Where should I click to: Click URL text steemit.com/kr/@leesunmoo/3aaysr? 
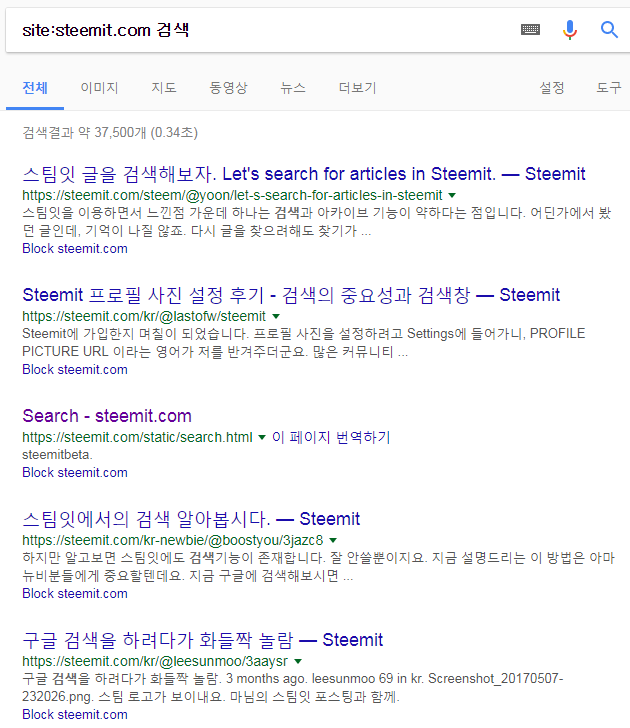coord(155,662)
